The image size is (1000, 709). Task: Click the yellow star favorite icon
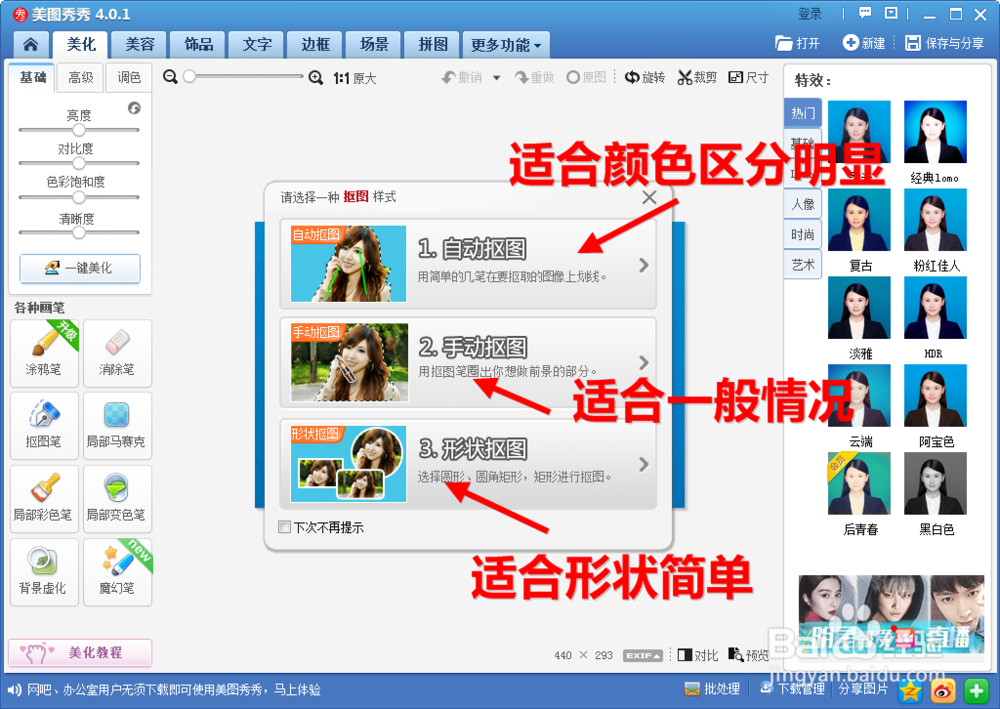[910, 691]
